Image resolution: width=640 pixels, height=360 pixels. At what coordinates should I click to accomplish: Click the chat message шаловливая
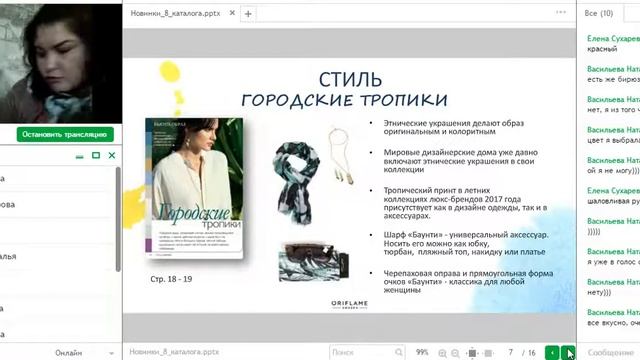coord(613,201)
